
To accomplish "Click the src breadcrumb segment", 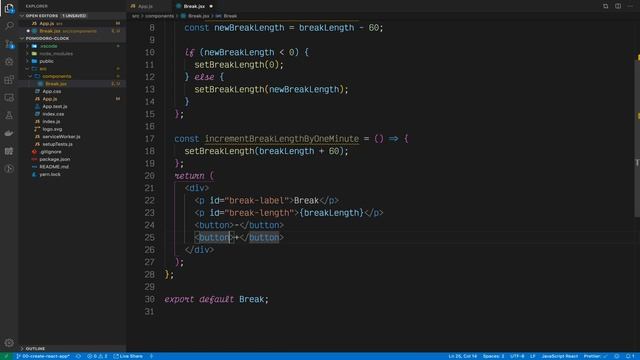I will [136, 16].
